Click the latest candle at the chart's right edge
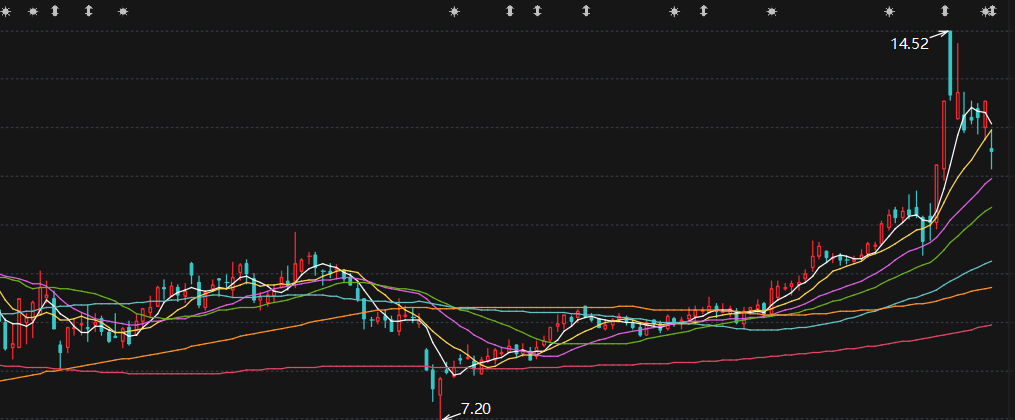Viewport: 1015px width, 420px height. (992, 149)
